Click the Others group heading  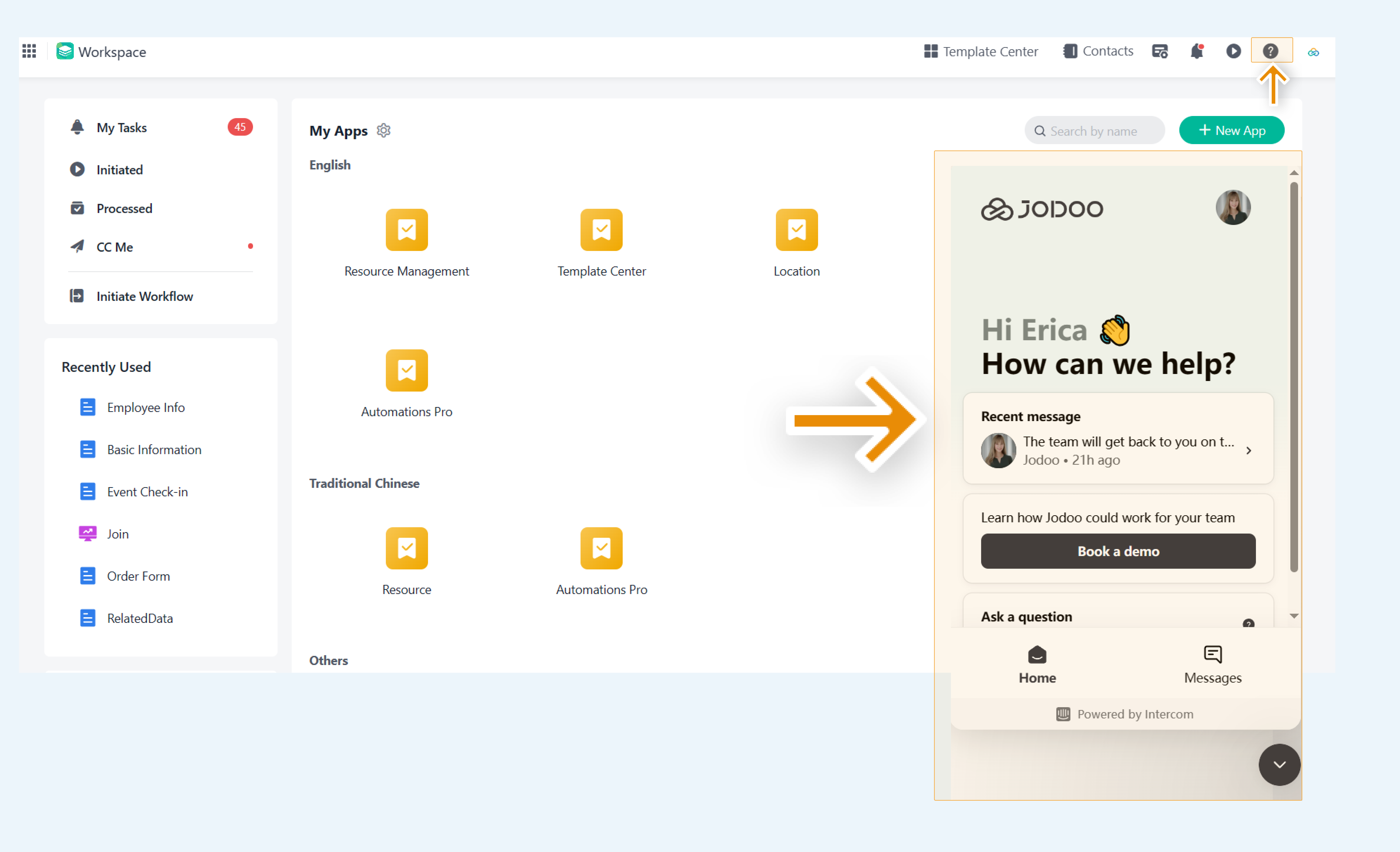click(x=328, y=661)
